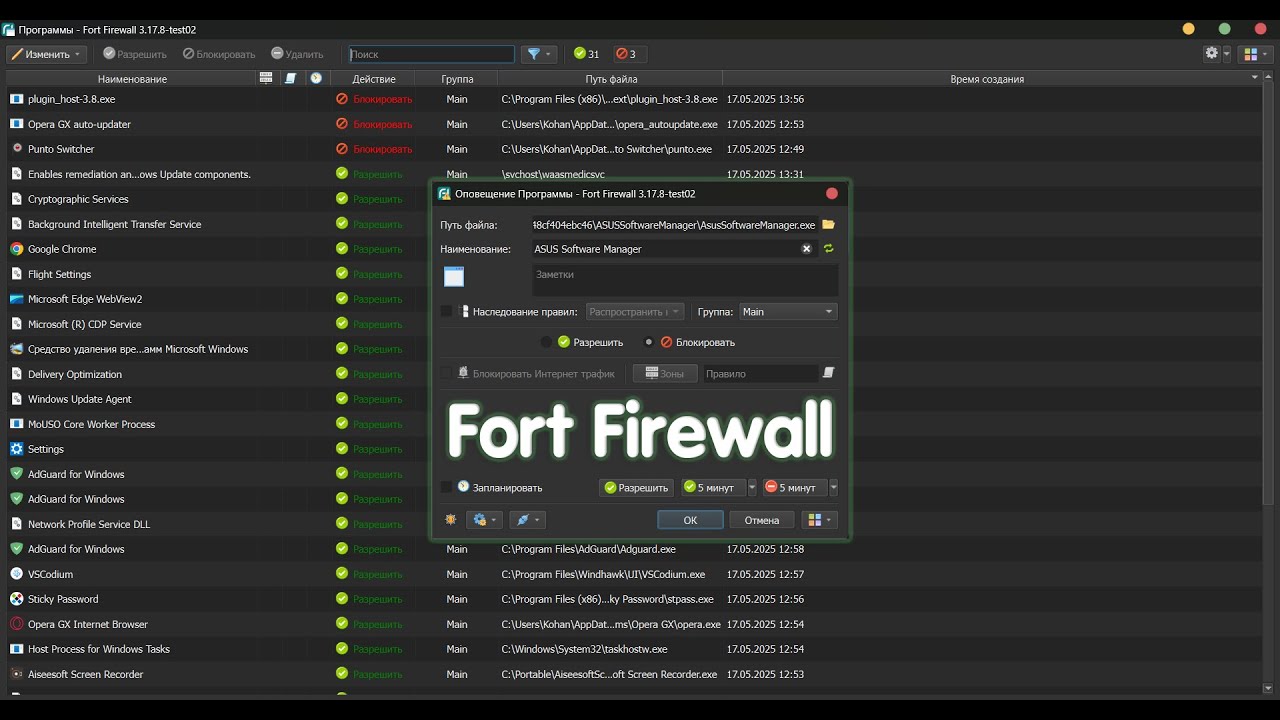Click the Удалить toolbar button
1280x720 pixels.
(x=296, y=54)
